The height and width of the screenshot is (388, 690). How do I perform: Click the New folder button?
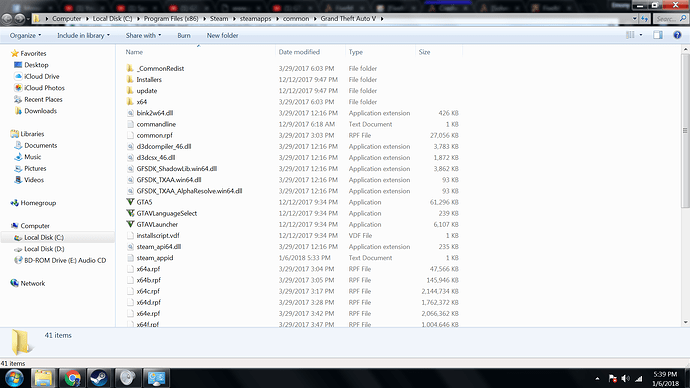222,36
